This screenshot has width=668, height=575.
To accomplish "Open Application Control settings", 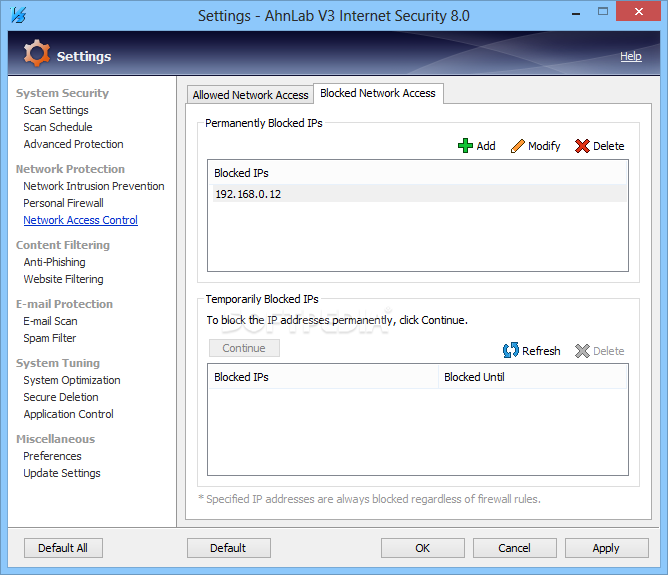I will pos(69,414).
